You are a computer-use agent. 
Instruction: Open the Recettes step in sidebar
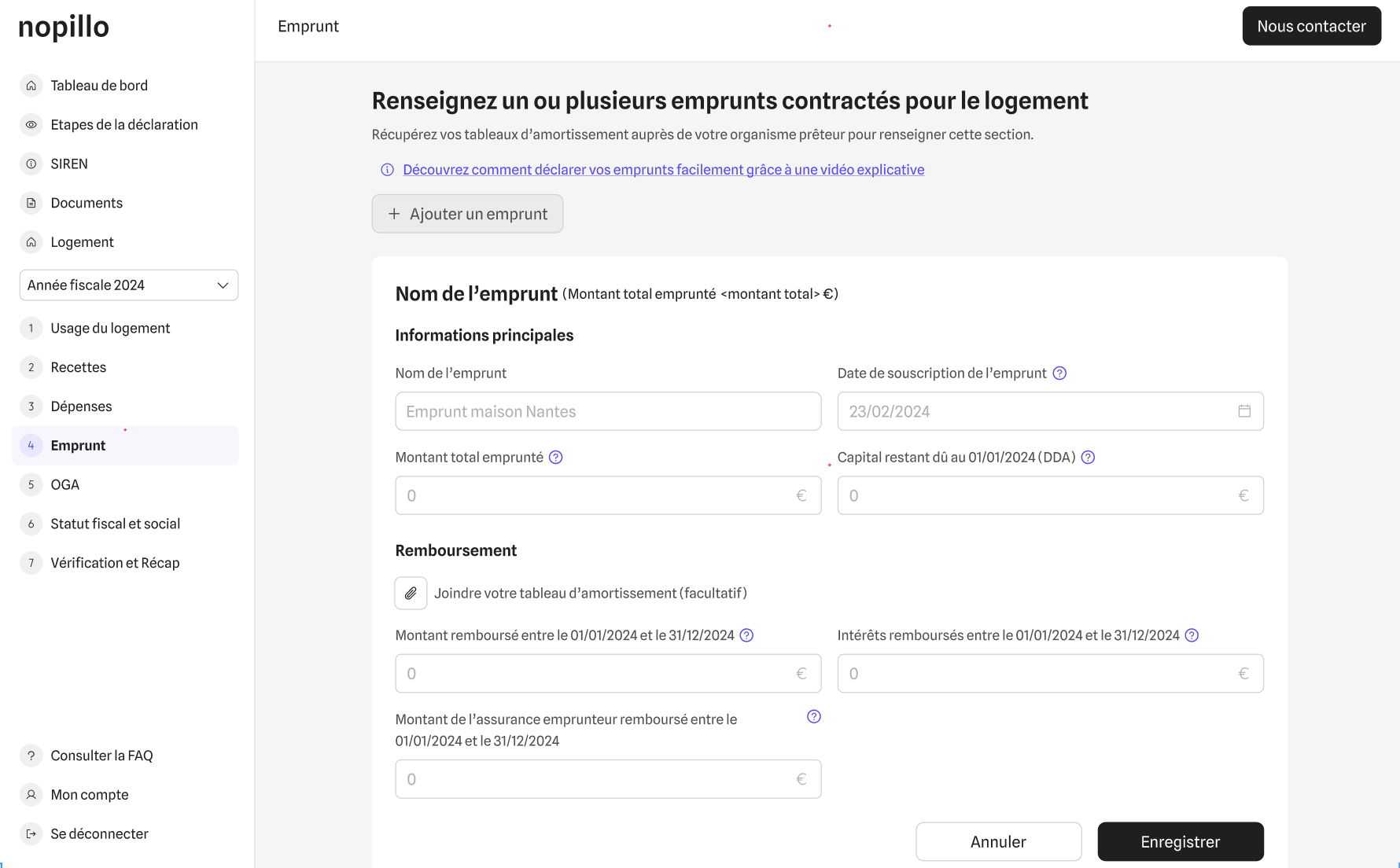click(79, 367)
